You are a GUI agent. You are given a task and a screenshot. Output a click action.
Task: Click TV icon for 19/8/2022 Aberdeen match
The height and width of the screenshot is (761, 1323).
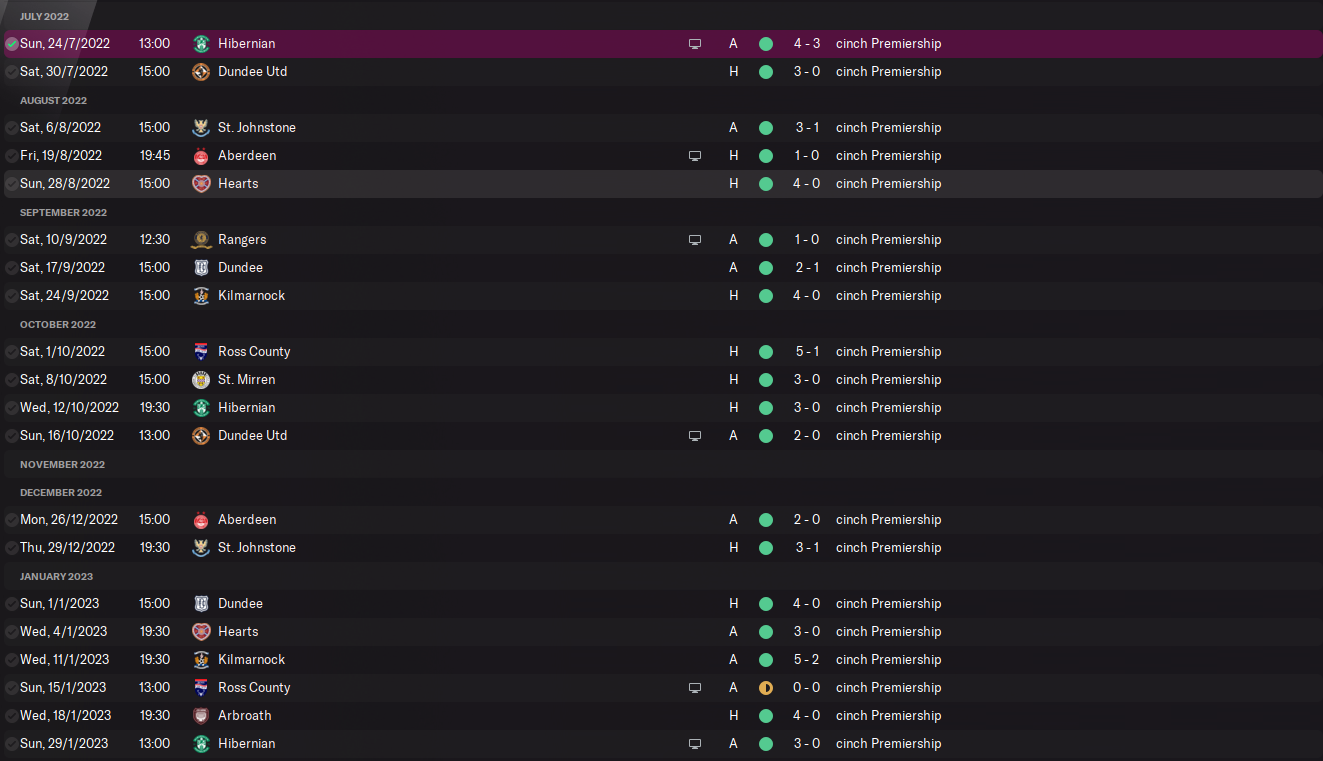[695, 156]
